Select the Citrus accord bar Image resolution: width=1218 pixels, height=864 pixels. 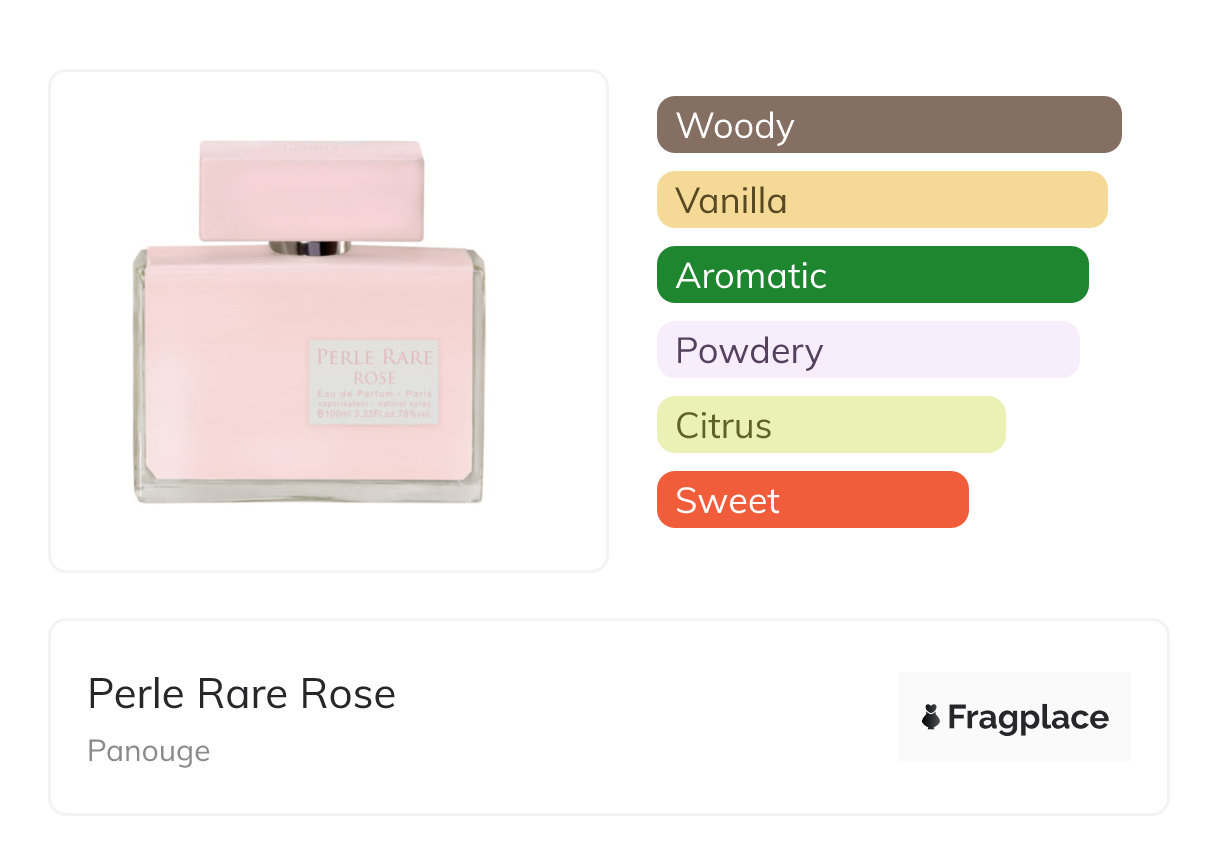830,425
